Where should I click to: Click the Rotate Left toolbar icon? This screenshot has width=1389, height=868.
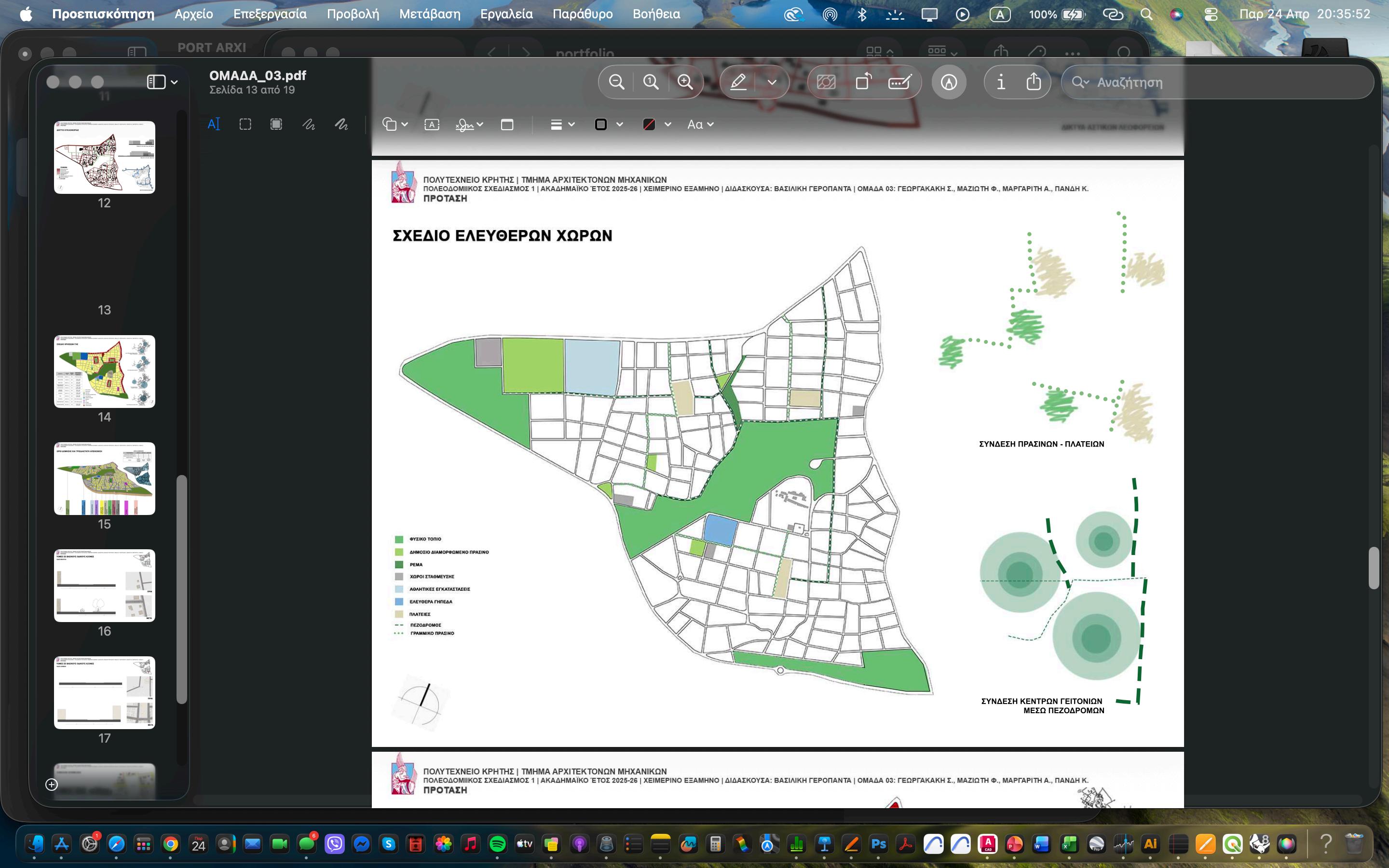[863, 82]
